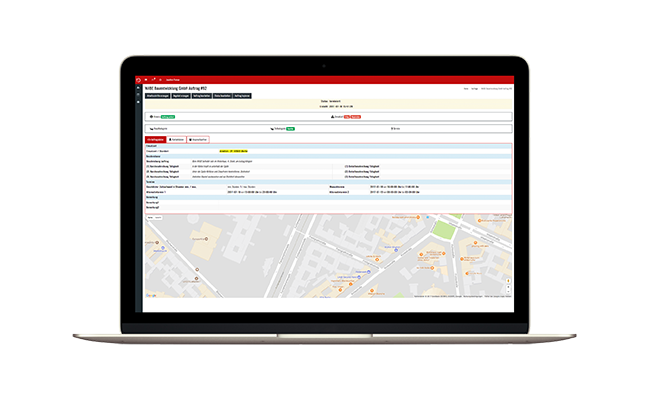
Task: Click the first small red badge
Action: [x=347, y=117]
